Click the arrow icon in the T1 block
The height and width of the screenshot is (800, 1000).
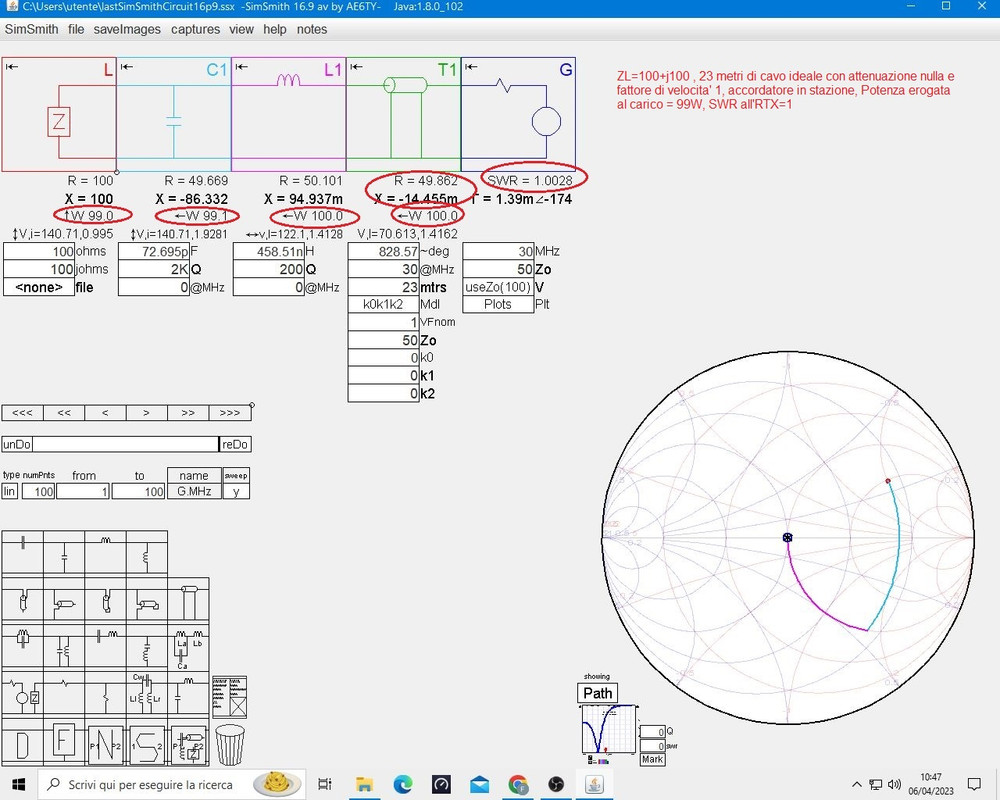(x=357, y=66)
